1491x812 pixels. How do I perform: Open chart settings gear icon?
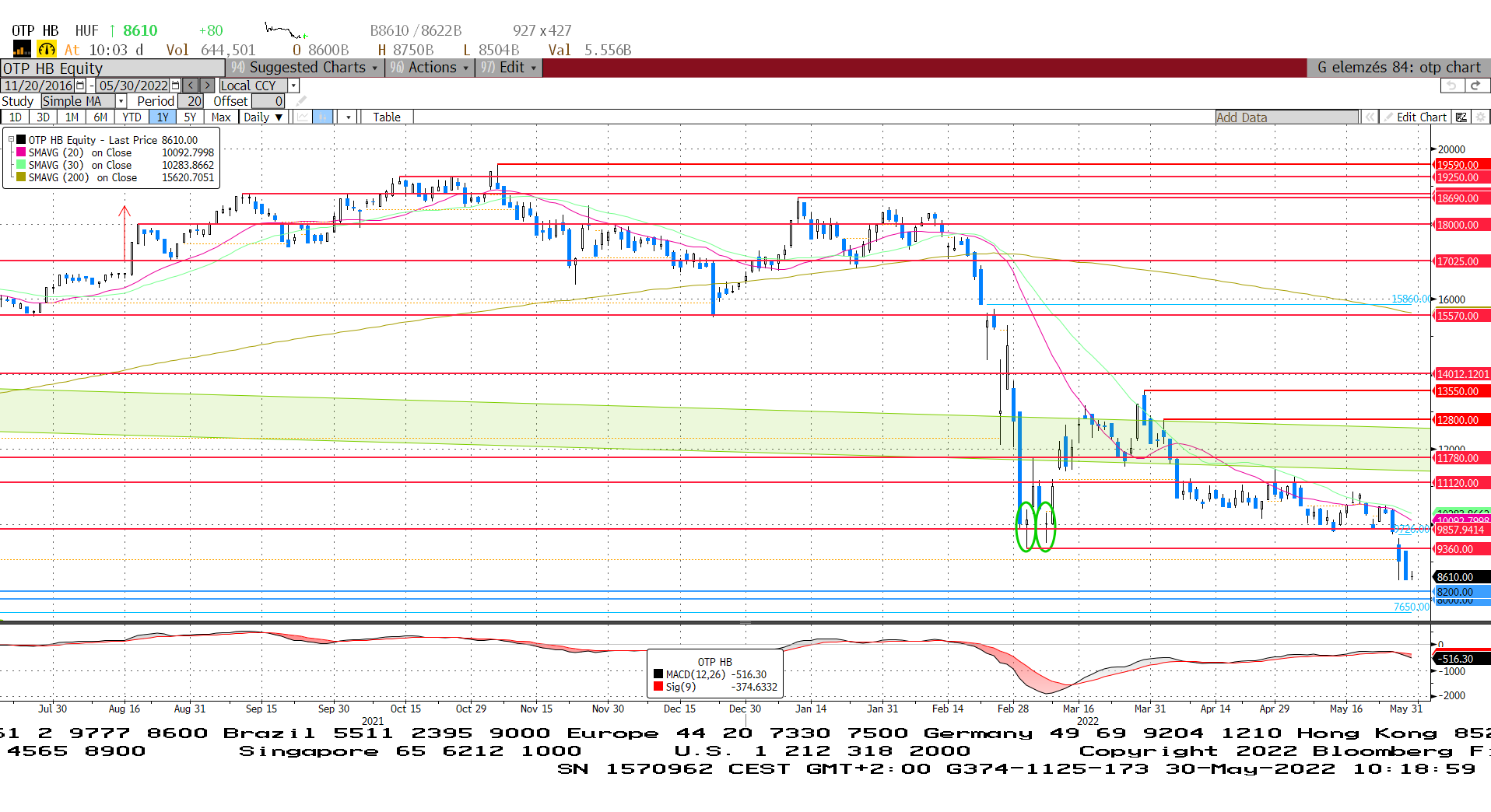coord(1480,117)
